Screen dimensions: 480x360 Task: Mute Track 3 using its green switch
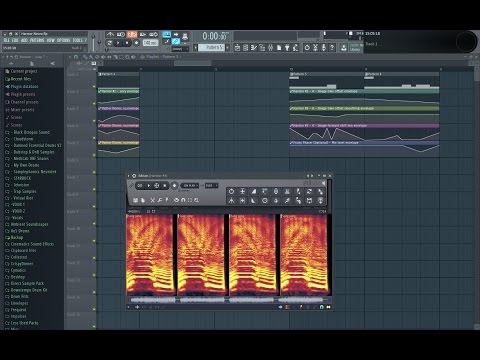pos(94,121)
